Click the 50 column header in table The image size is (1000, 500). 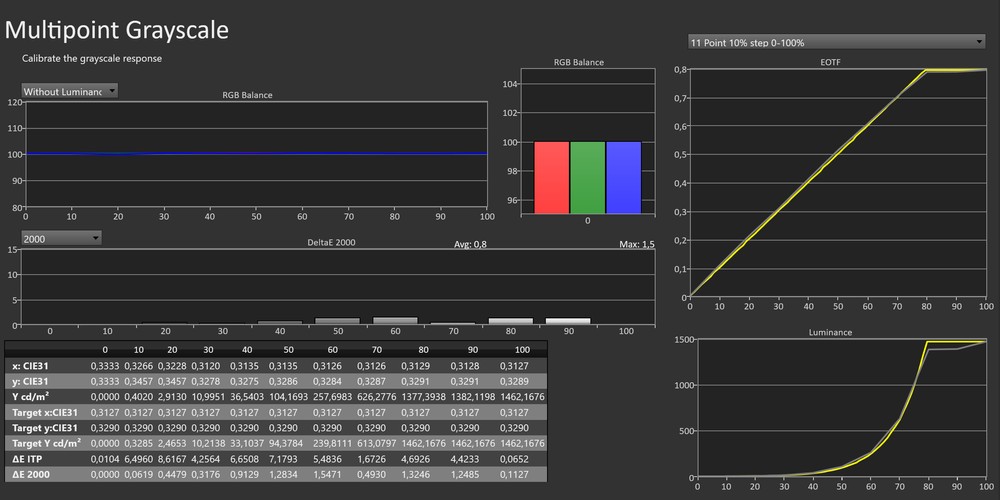pyautogui.click(x=288, y=349)
